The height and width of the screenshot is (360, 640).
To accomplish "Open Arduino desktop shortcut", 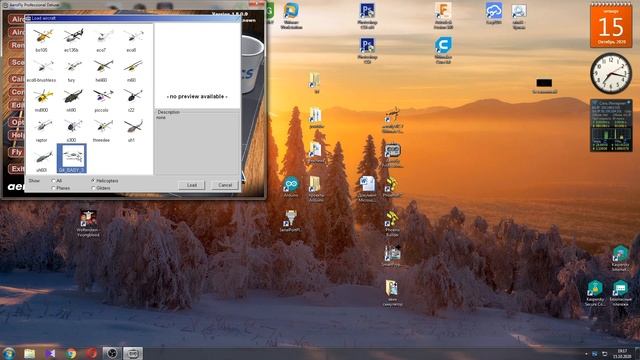I will pos(291,187).
